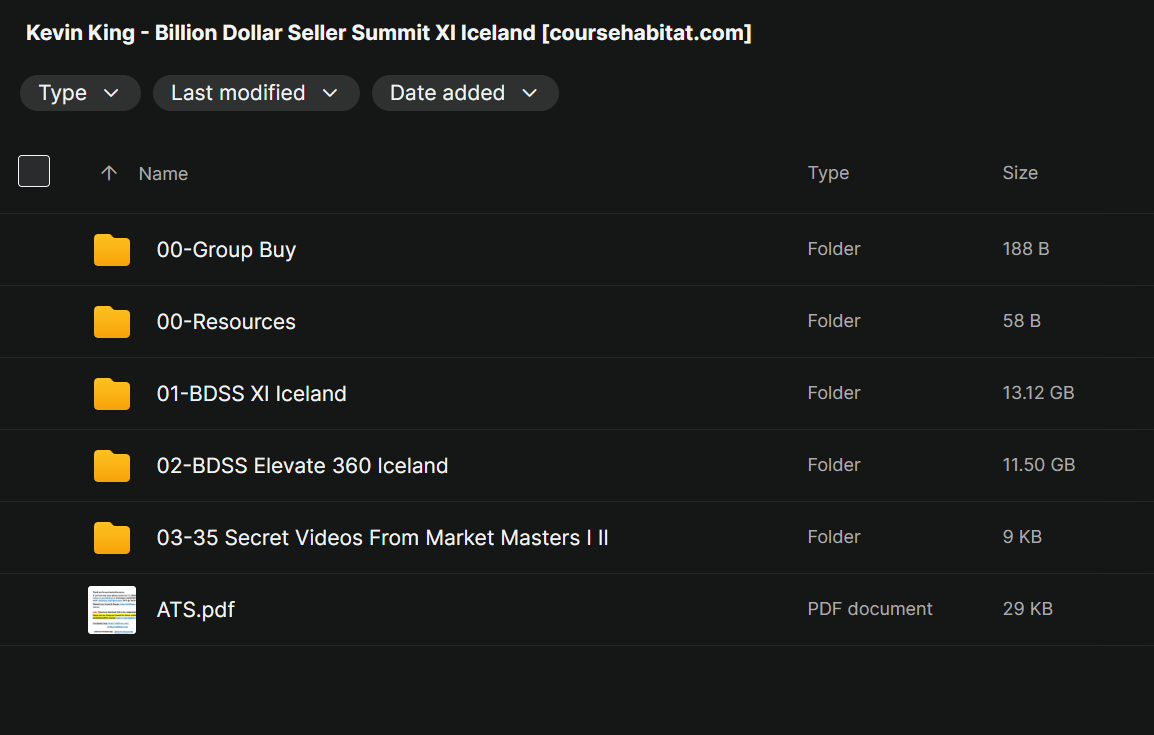Open 02-BDSS Elevate 360 Iceland folder name
The height and width of the screenshot is (735, 1154).
point(302,466)
